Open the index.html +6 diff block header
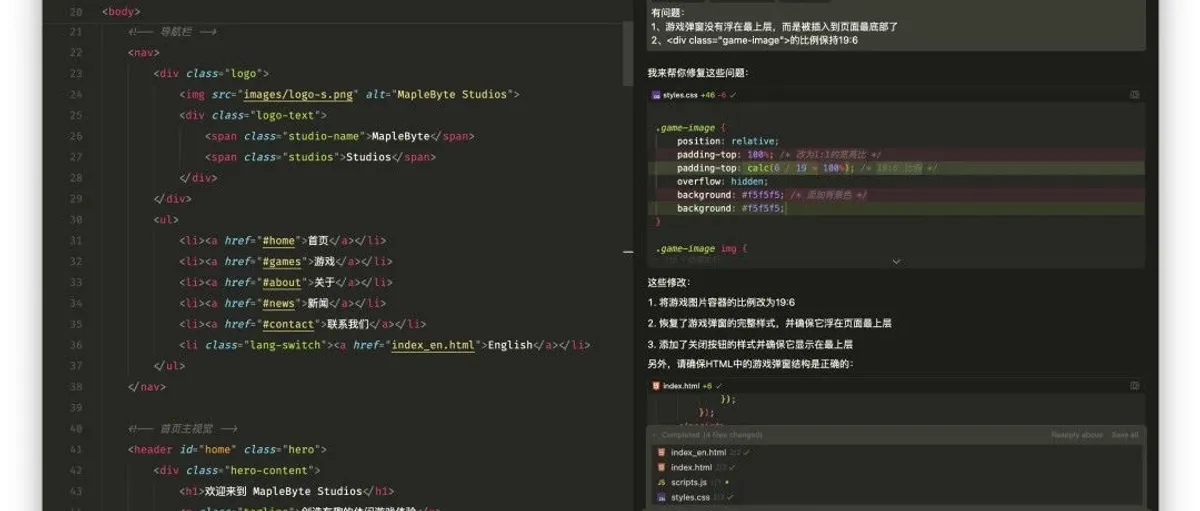 [x=895, y=385]
